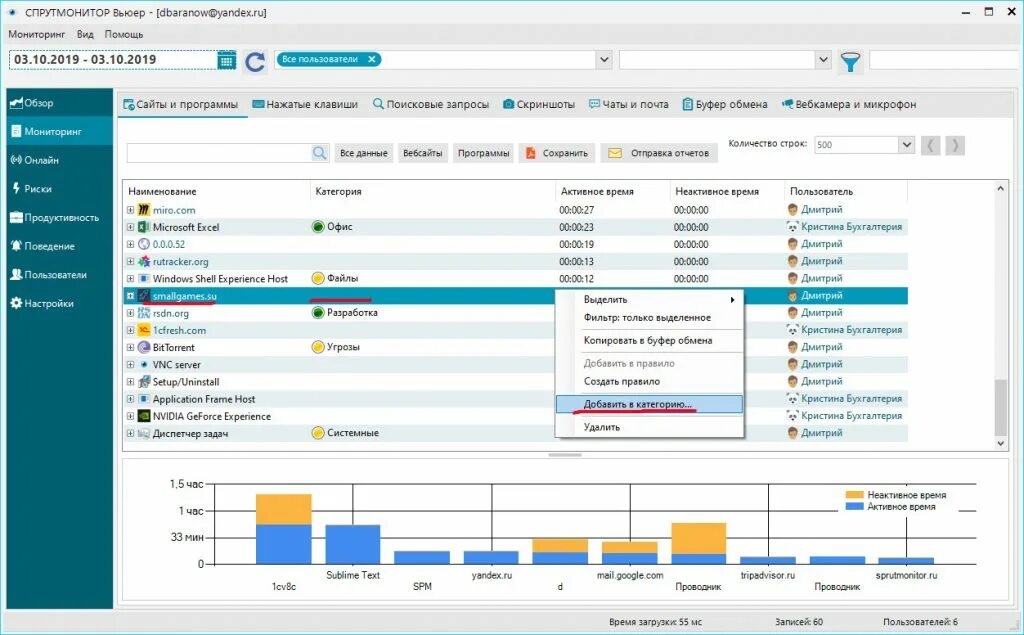Viewport: 1024px width, 635px height.
Task: Click the miro.com row icon
Action: pyautogui.click(x=144, y=210)
